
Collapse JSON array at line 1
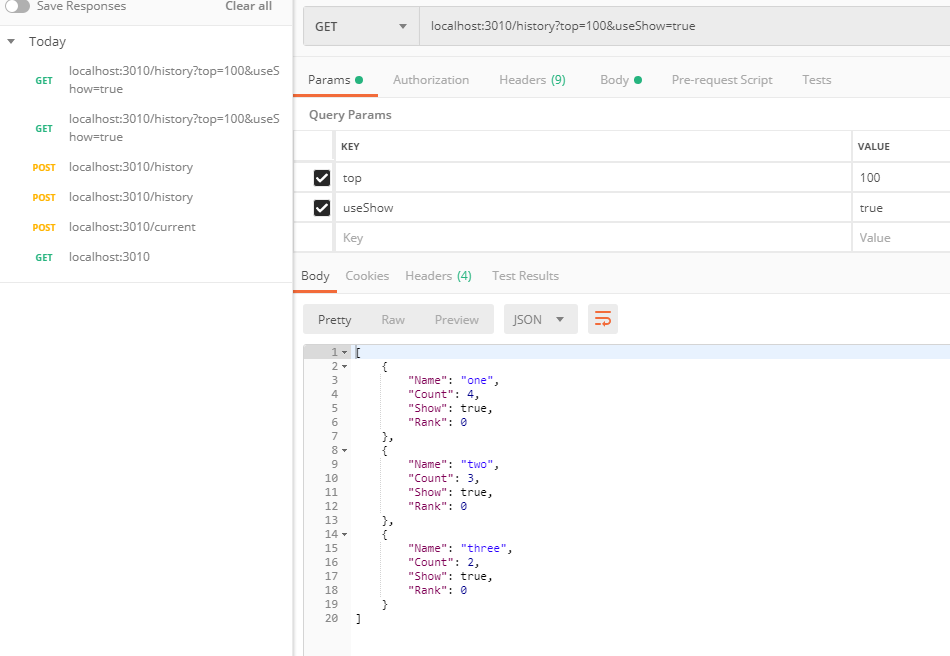[345, 353]
